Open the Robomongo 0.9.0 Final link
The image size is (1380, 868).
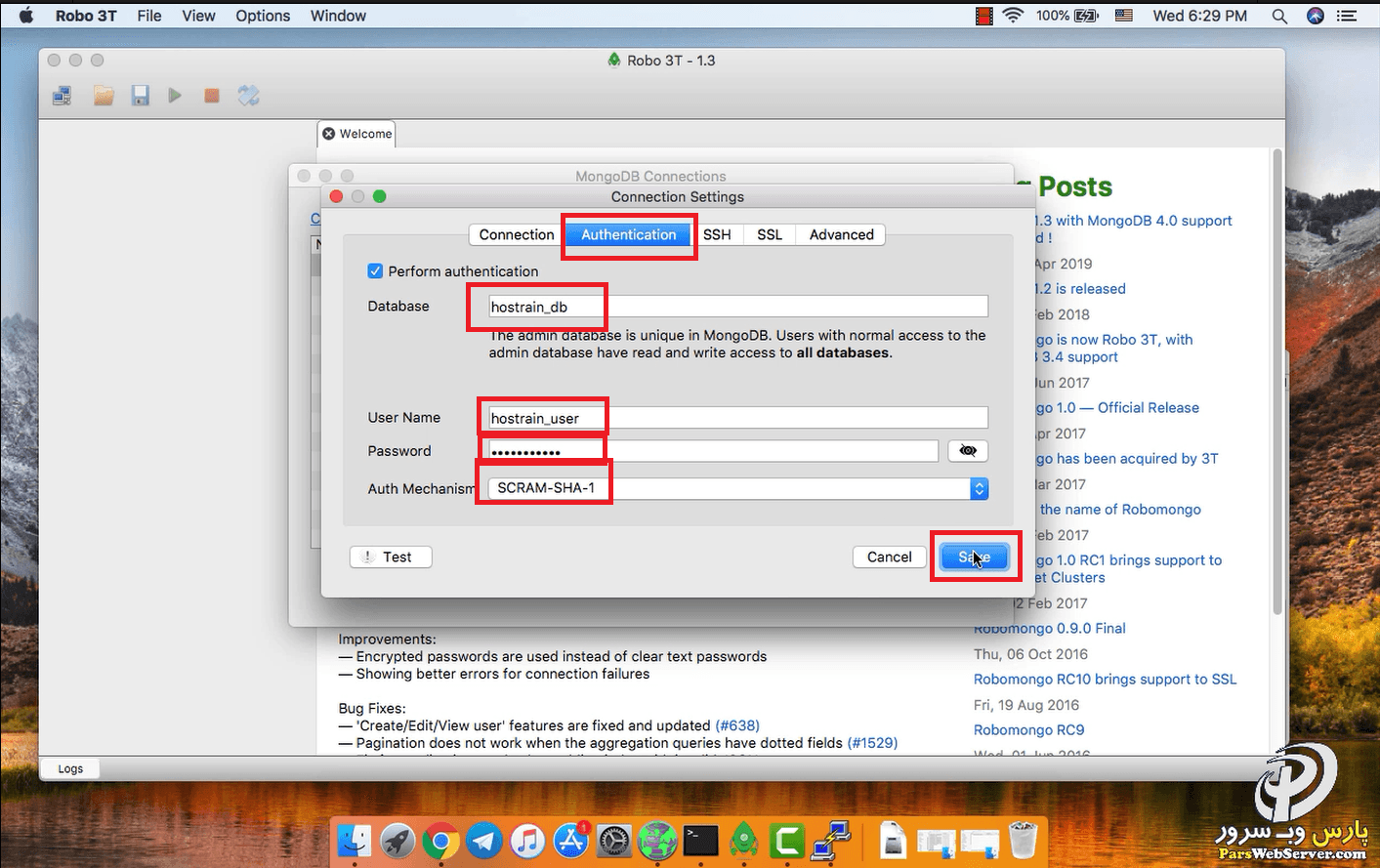coord(1050,629)
